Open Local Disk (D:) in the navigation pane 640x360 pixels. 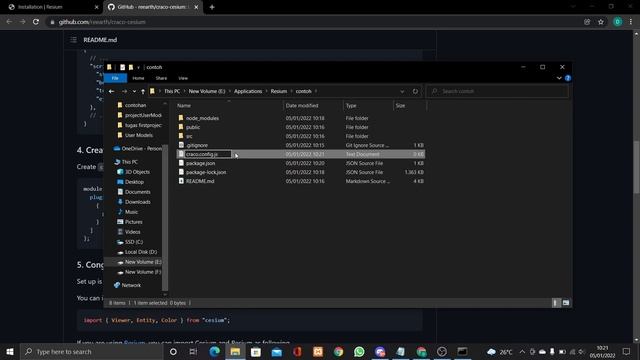point(140,252)
